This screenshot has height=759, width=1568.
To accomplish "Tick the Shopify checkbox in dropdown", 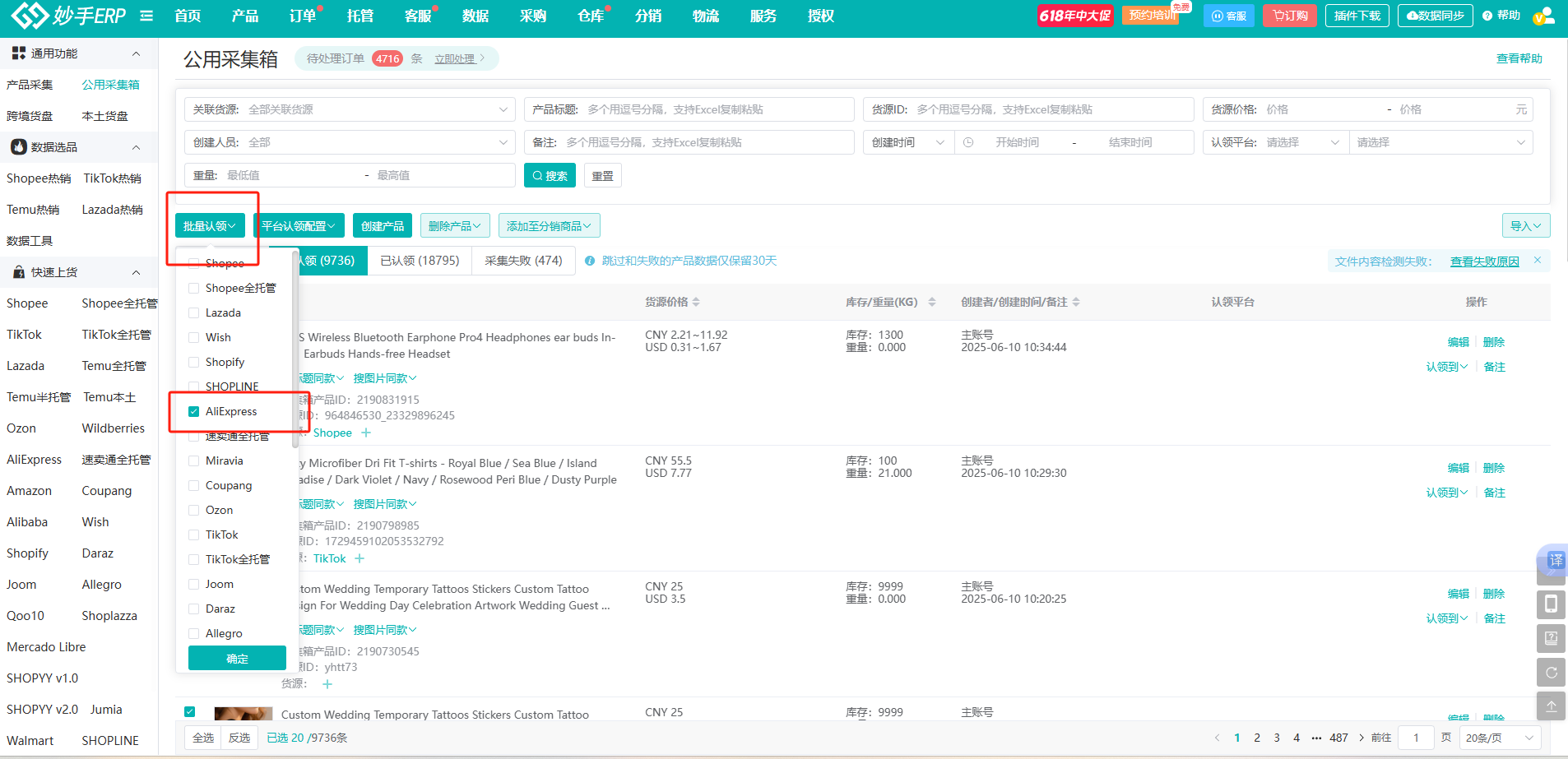I will 194,362.
